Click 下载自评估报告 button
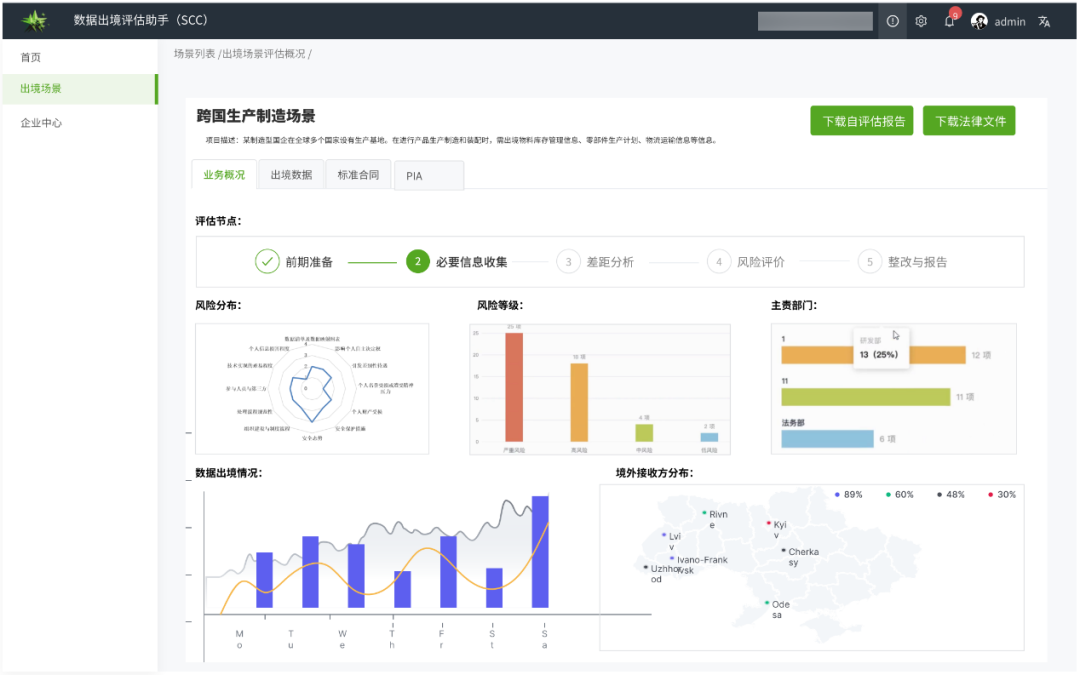1080x675 pixels. coord(861,119)
